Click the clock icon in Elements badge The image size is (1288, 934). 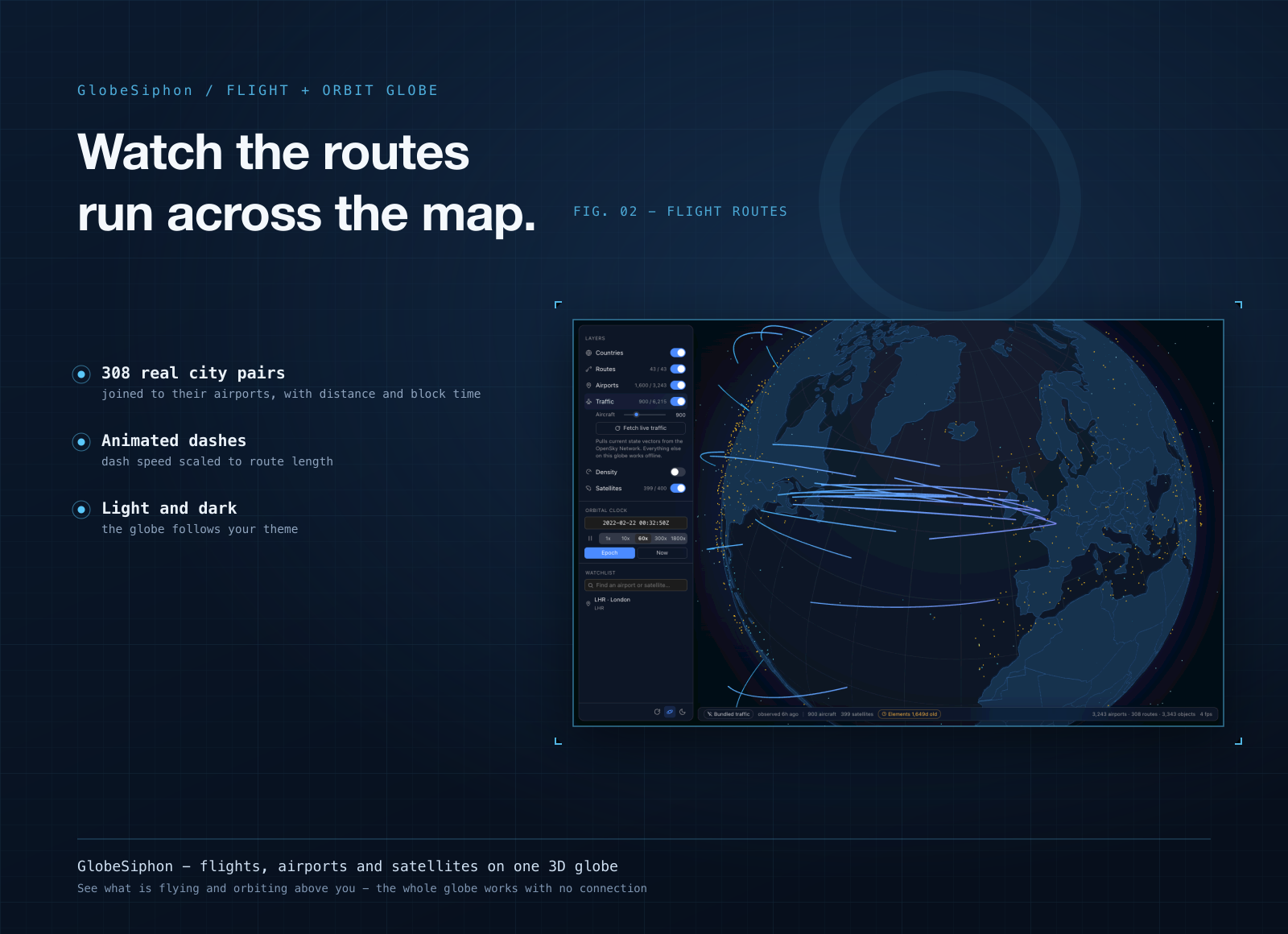point(884,714)
